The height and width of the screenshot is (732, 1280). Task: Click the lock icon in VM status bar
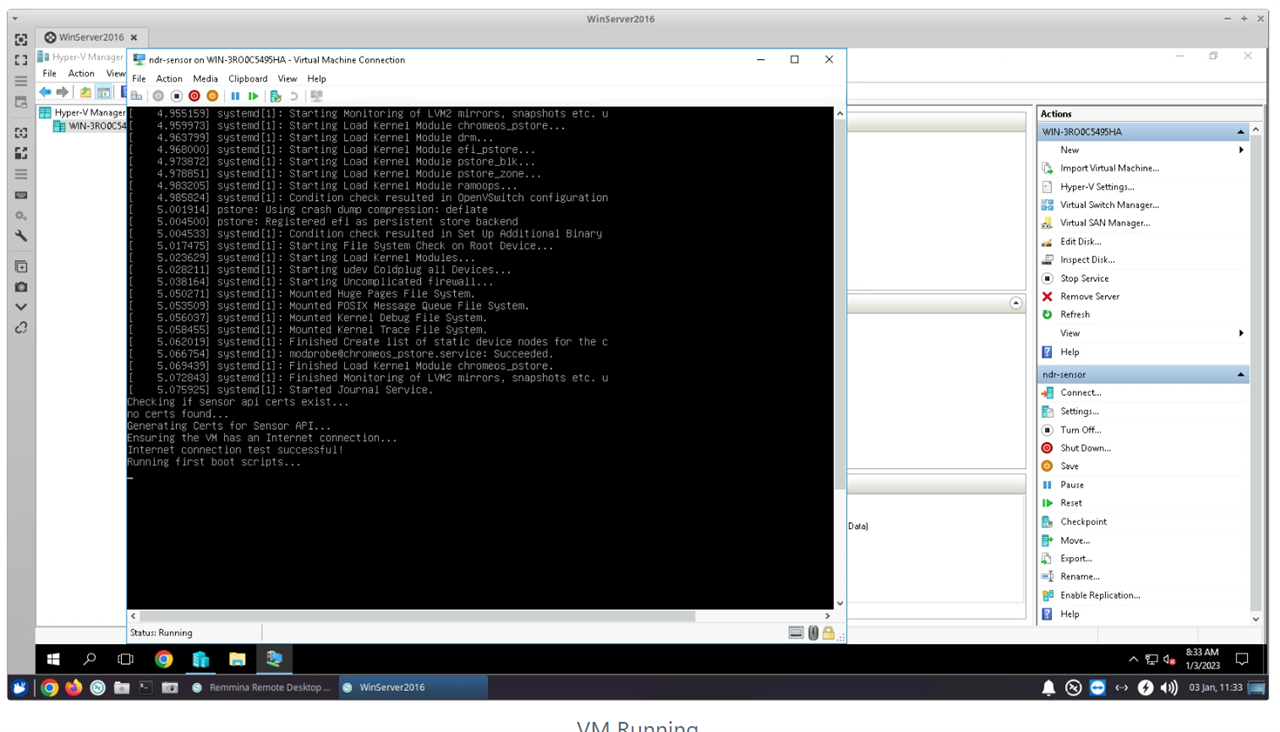828,632
